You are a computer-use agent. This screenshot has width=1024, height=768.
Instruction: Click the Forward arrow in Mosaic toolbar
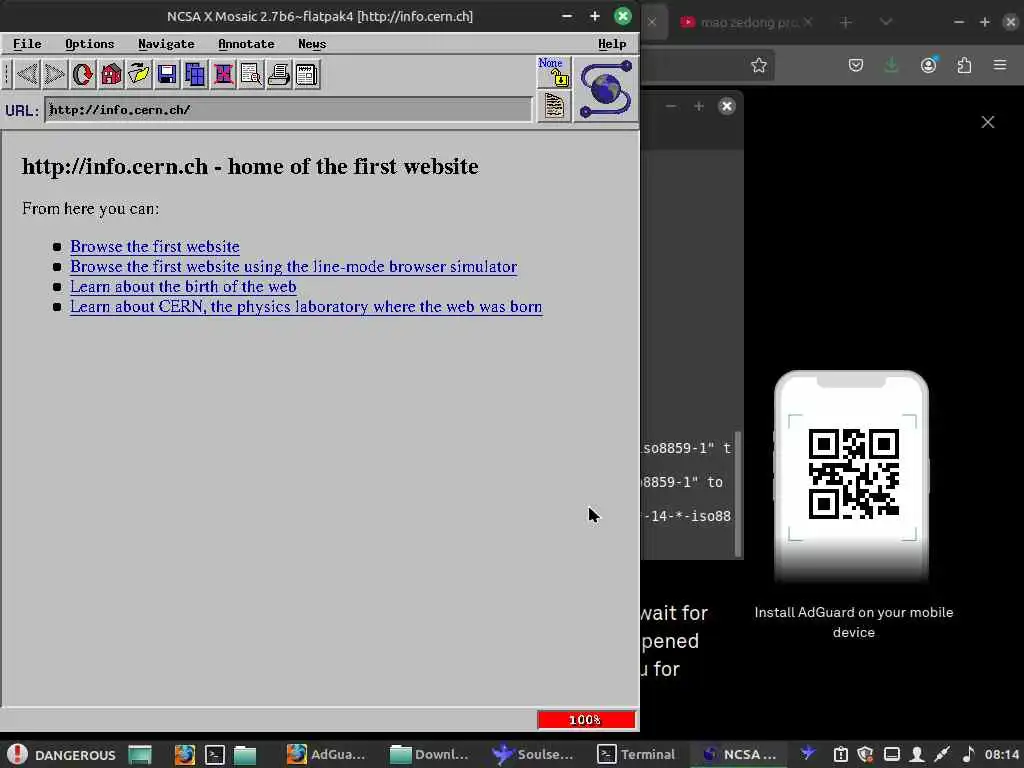point(55,74)
